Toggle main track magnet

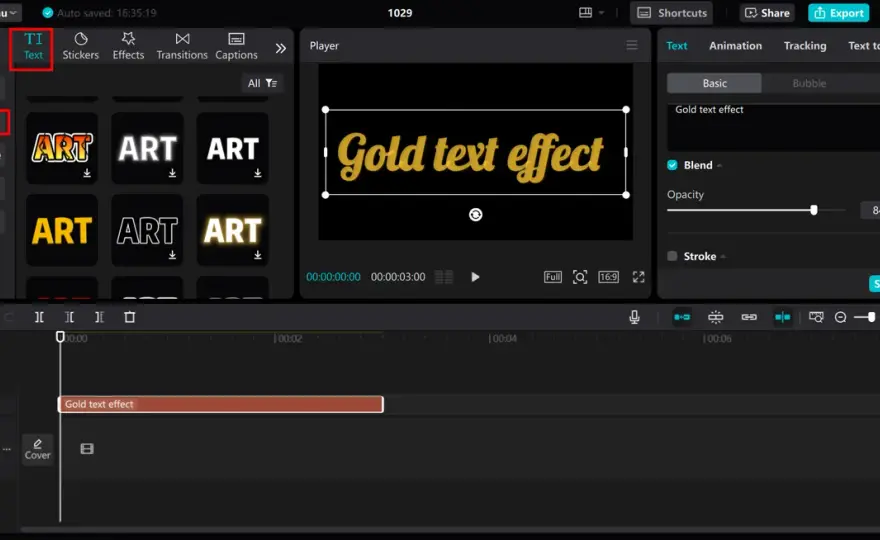[x=682, y=317]
